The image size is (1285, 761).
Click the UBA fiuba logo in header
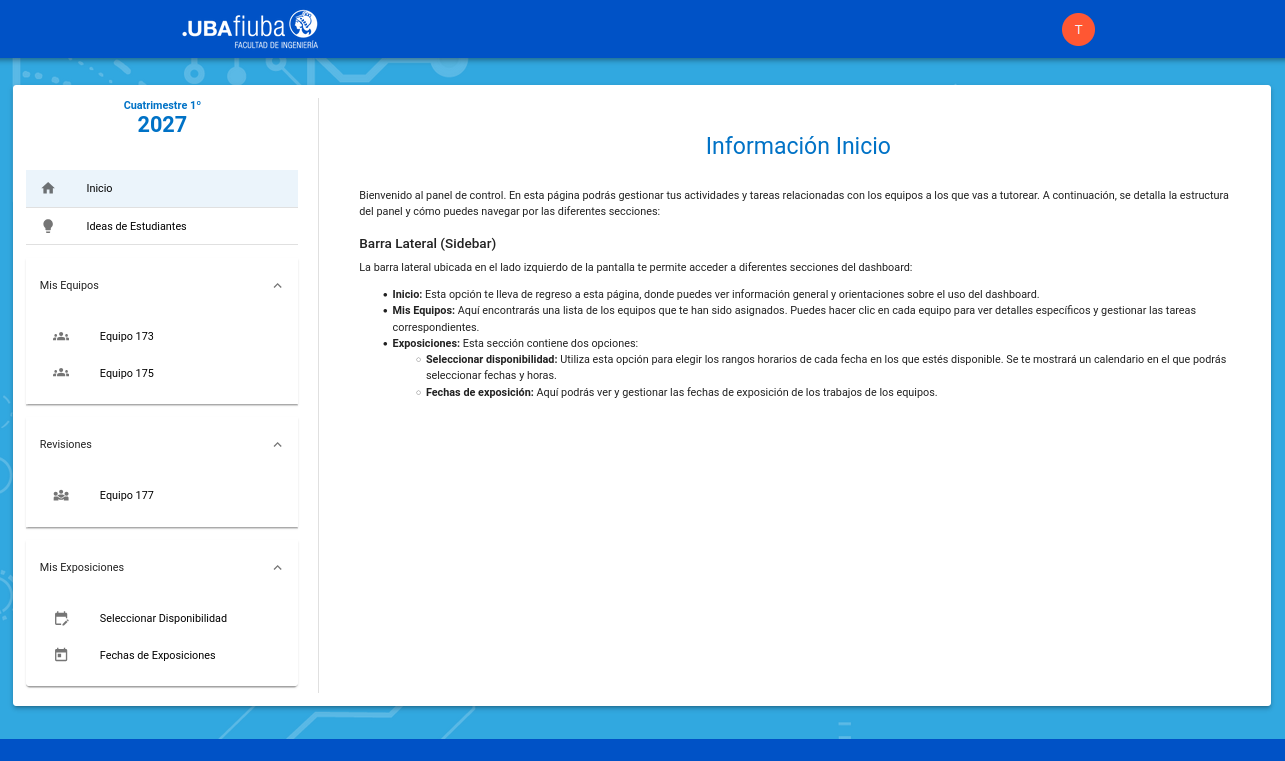tap(250, 29)
